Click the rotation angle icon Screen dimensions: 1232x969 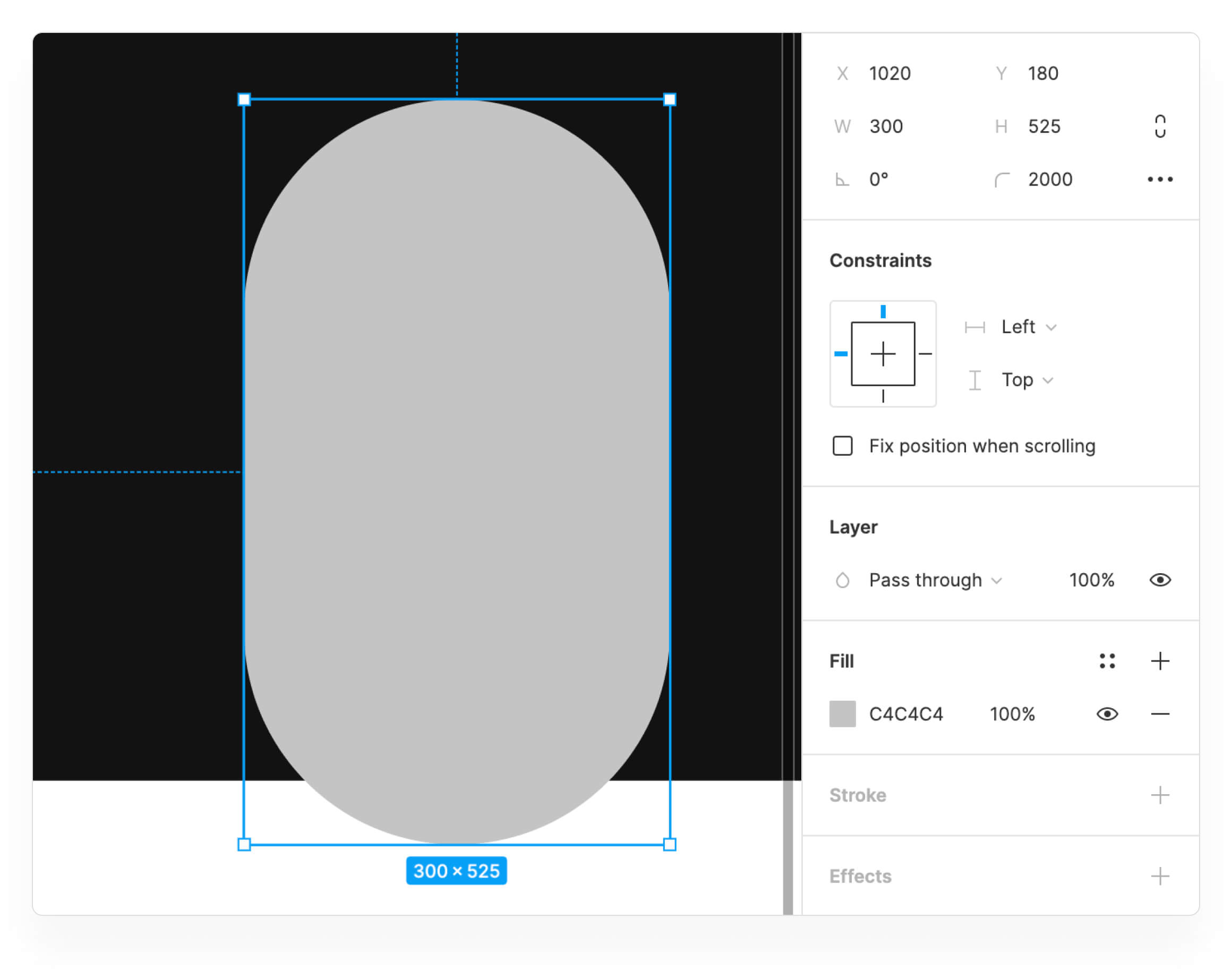coord(843,180)
